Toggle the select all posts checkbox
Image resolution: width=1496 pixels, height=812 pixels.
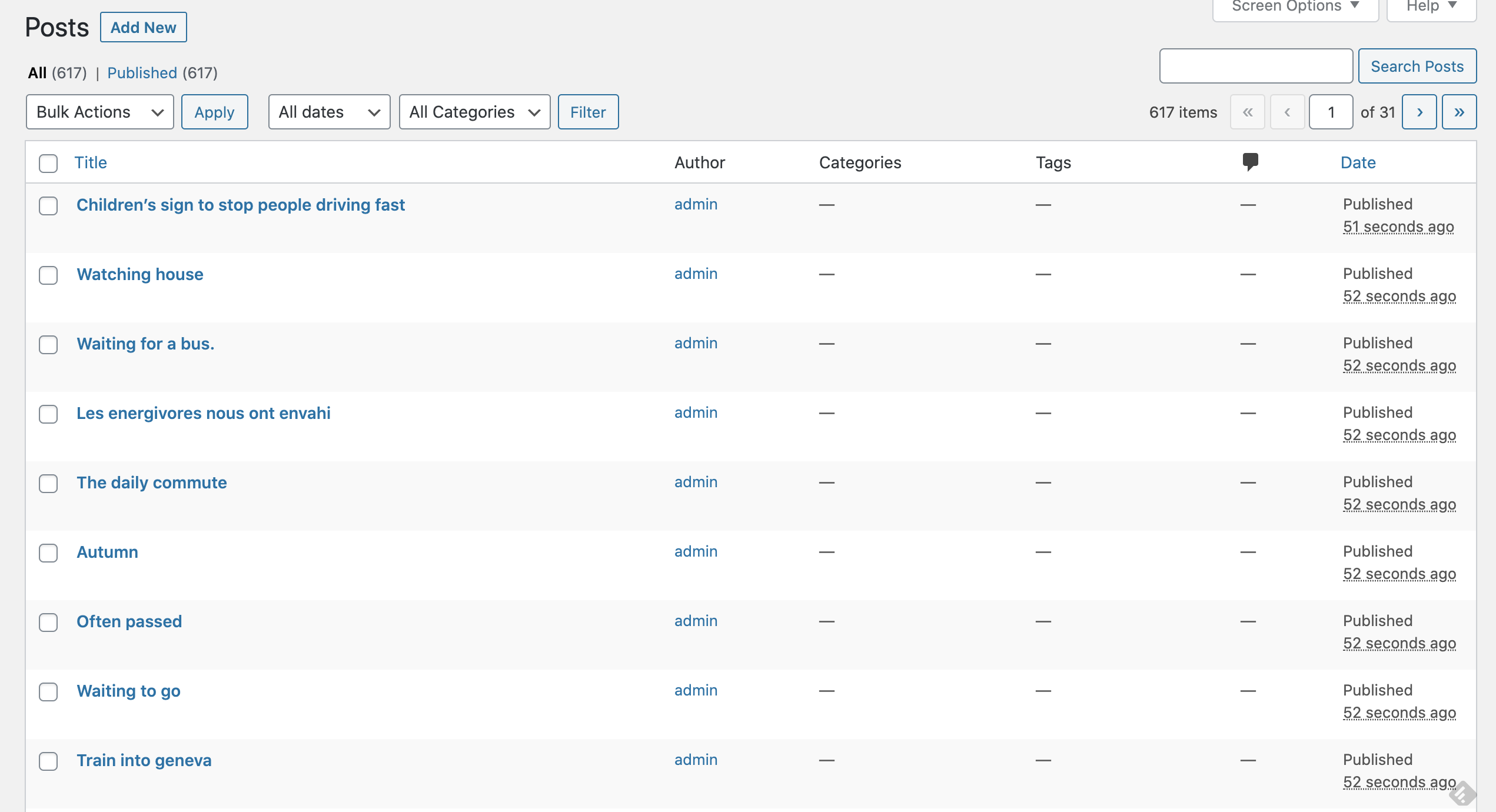click(48, 161)
